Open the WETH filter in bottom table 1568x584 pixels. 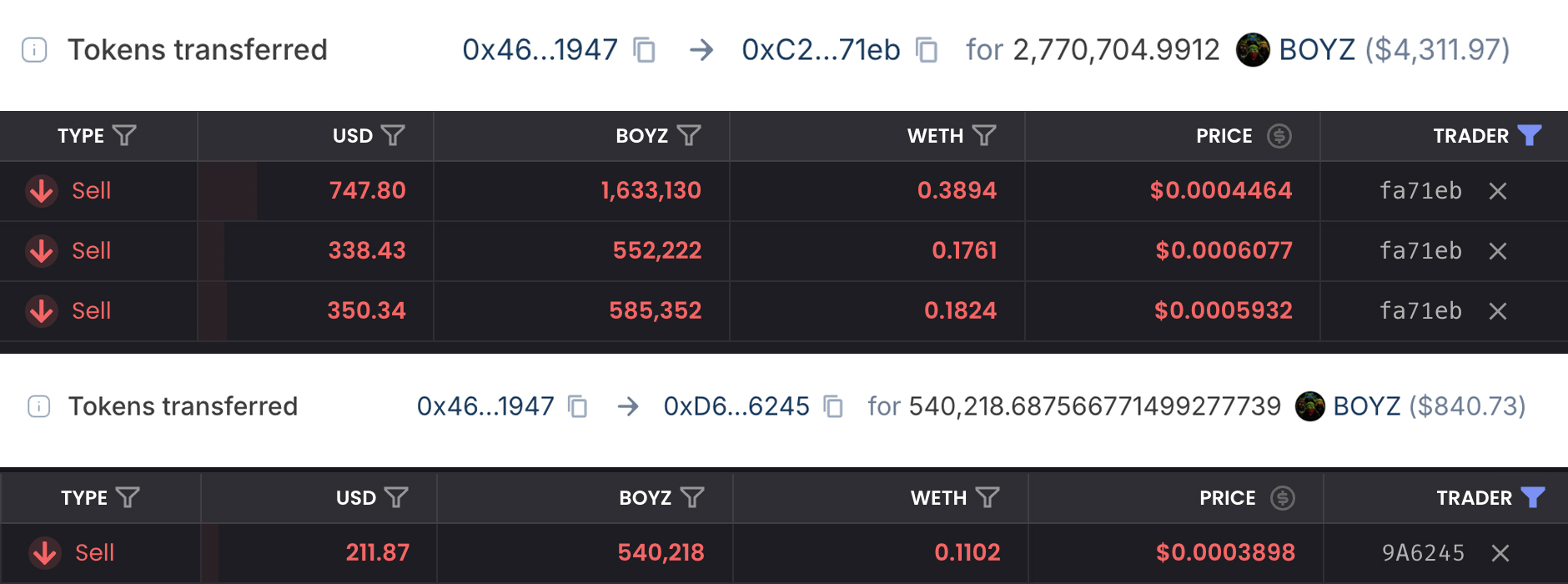(x=988, y=498)
